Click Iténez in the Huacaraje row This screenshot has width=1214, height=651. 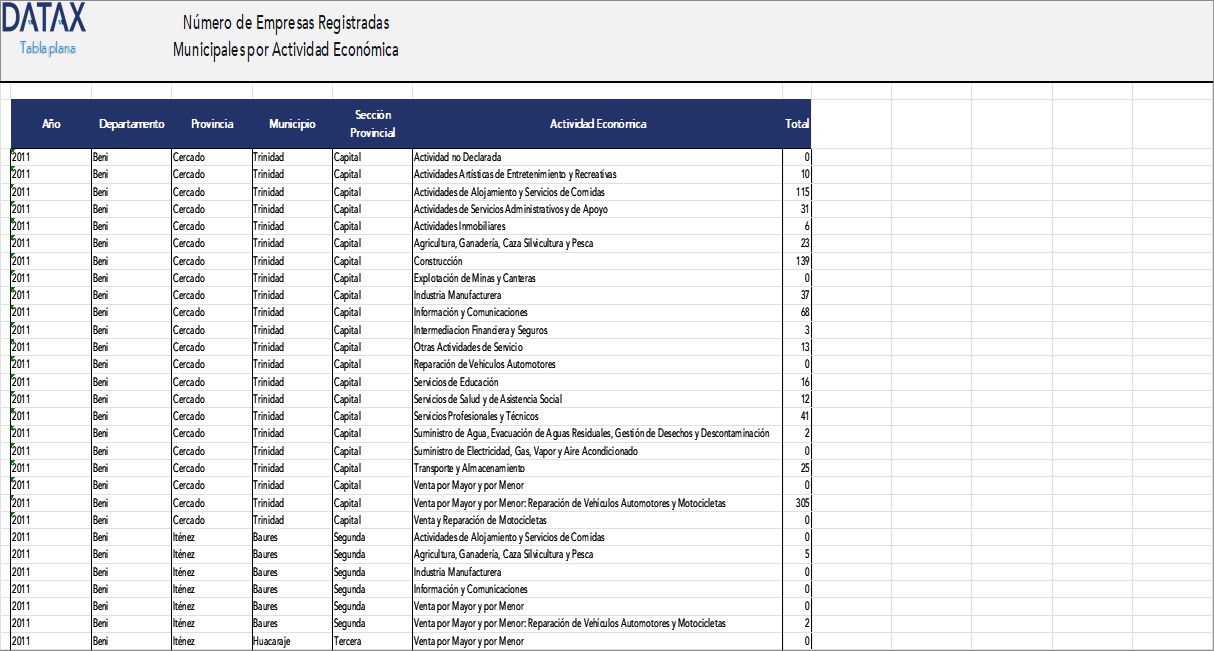pos(212,641)
